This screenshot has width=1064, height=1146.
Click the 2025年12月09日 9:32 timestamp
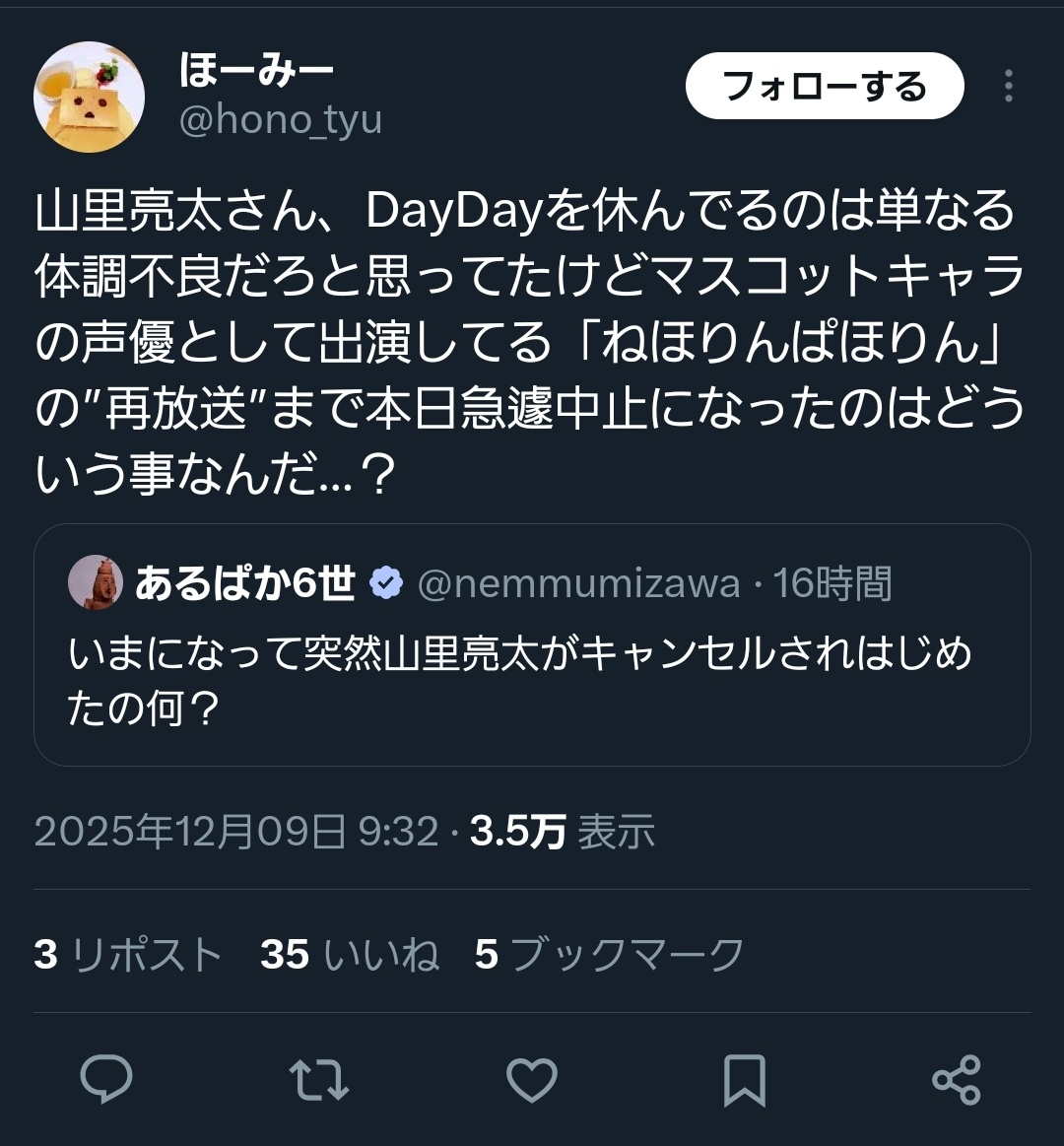click(236, 832)
